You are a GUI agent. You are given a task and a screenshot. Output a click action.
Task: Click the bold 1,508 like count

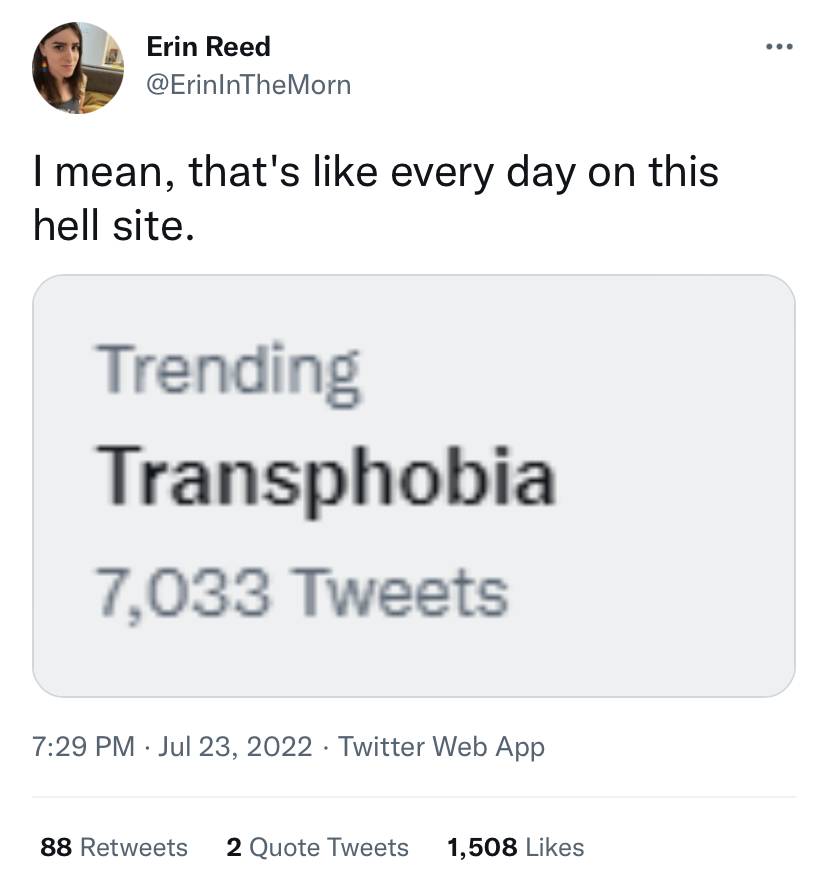point(482,848)
